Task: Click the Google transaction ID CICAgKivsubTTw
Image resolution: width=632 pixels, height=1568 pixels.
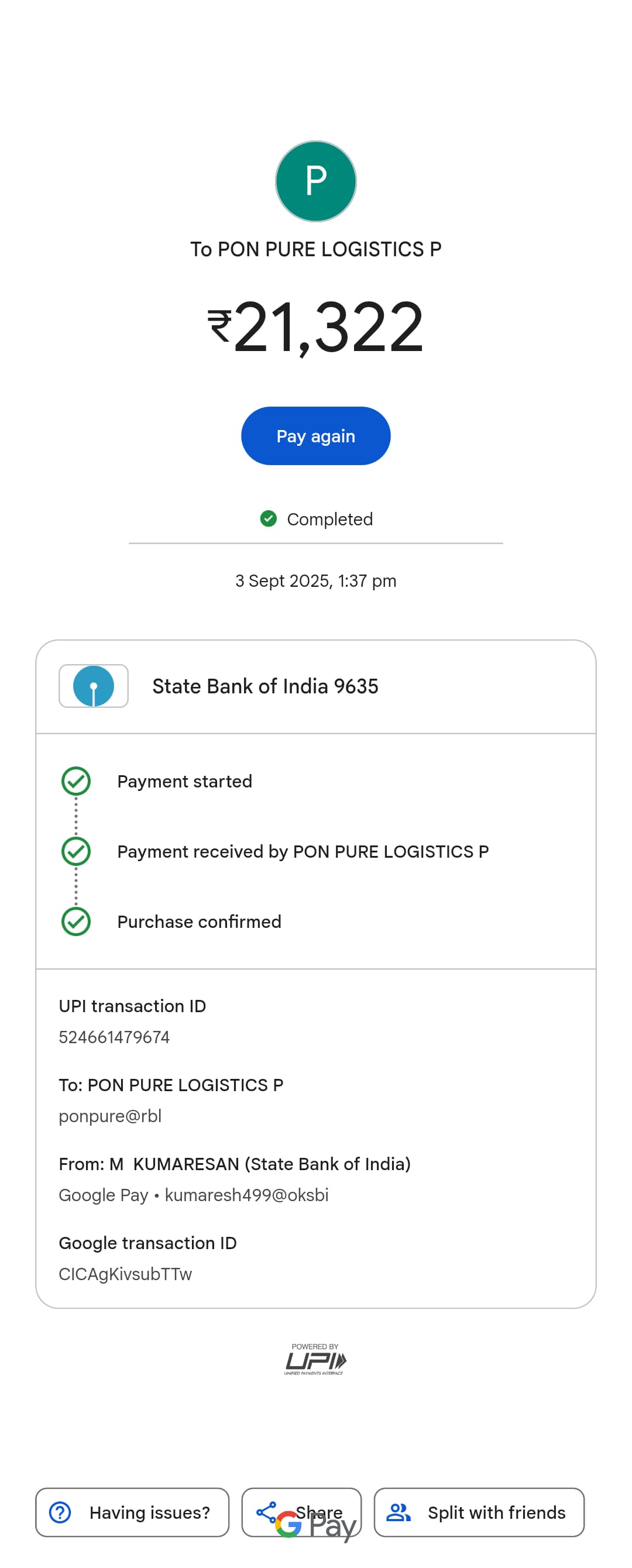Action: [125, 1274]
